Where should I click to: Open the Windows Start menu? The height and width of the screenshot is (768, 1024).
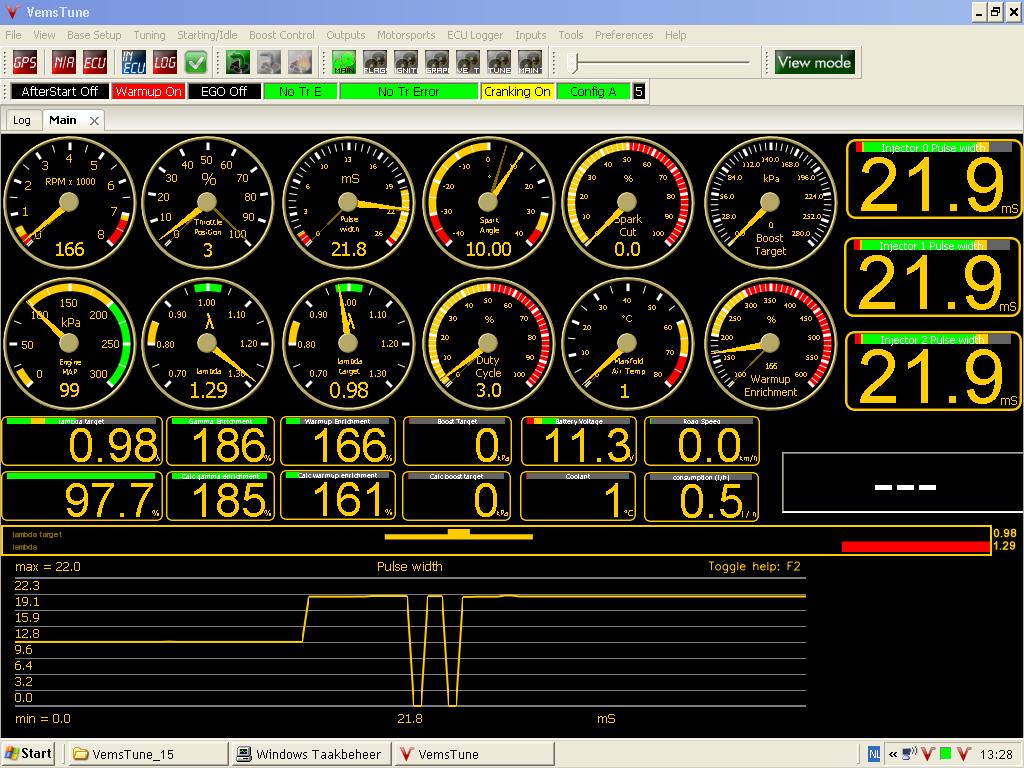pos(27,754)
